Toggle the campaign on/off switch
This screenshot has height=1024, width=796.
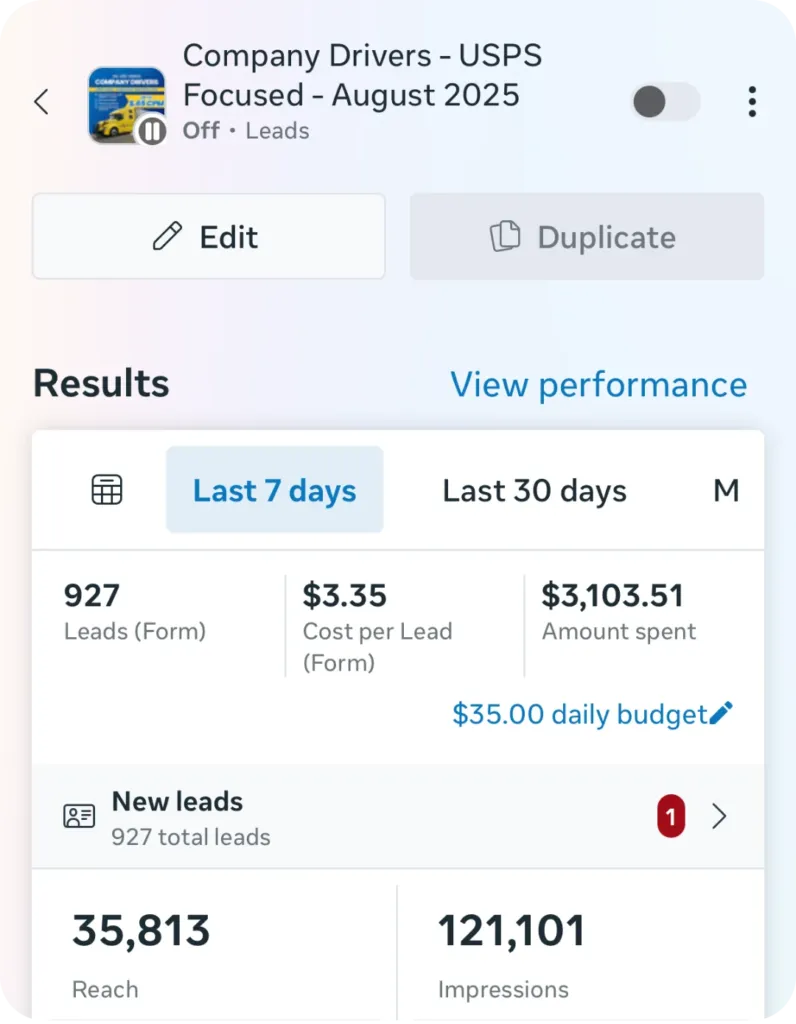pyautogui.click(x=666, y=102)
